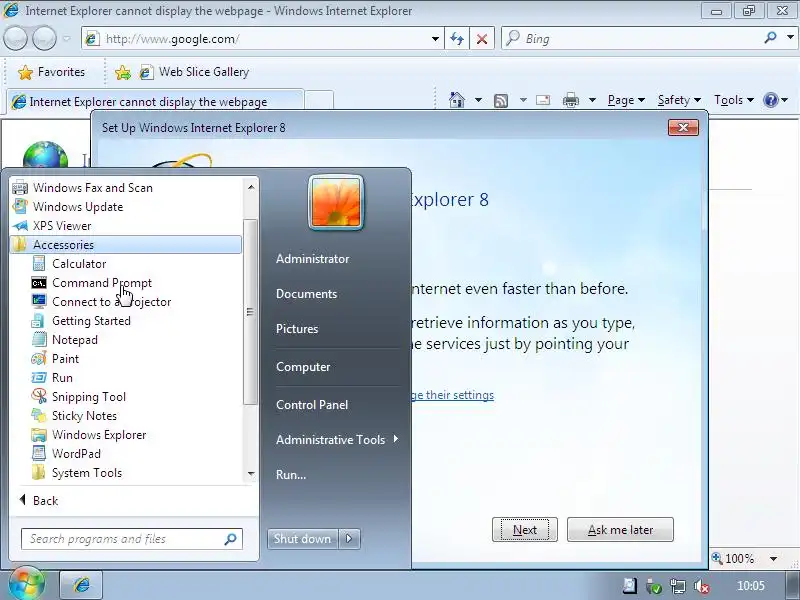Open the Print dropdown arrow
This screenshot has height=600, width=800.
[592, 100]
